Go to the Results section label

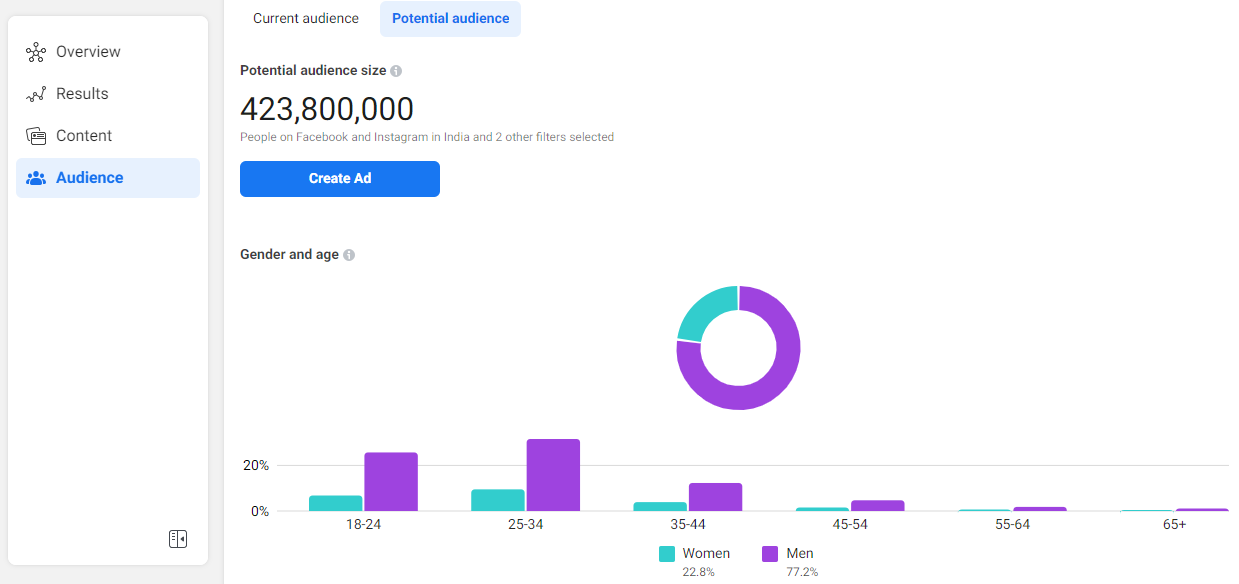[82, 94]
